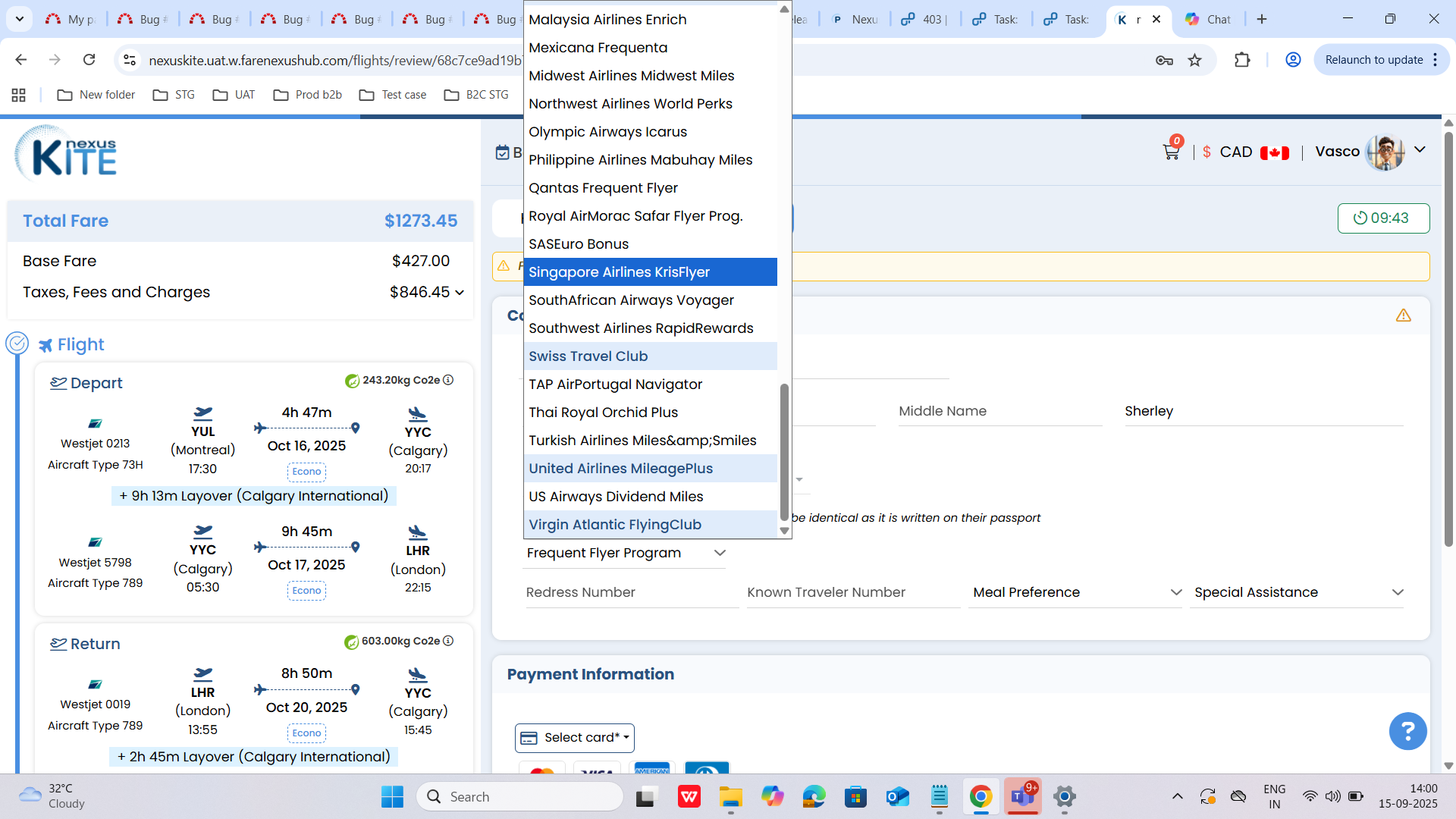1456x819 pixels.
Task: Open Outlook from the taskbar
Action: click(897, 796)
